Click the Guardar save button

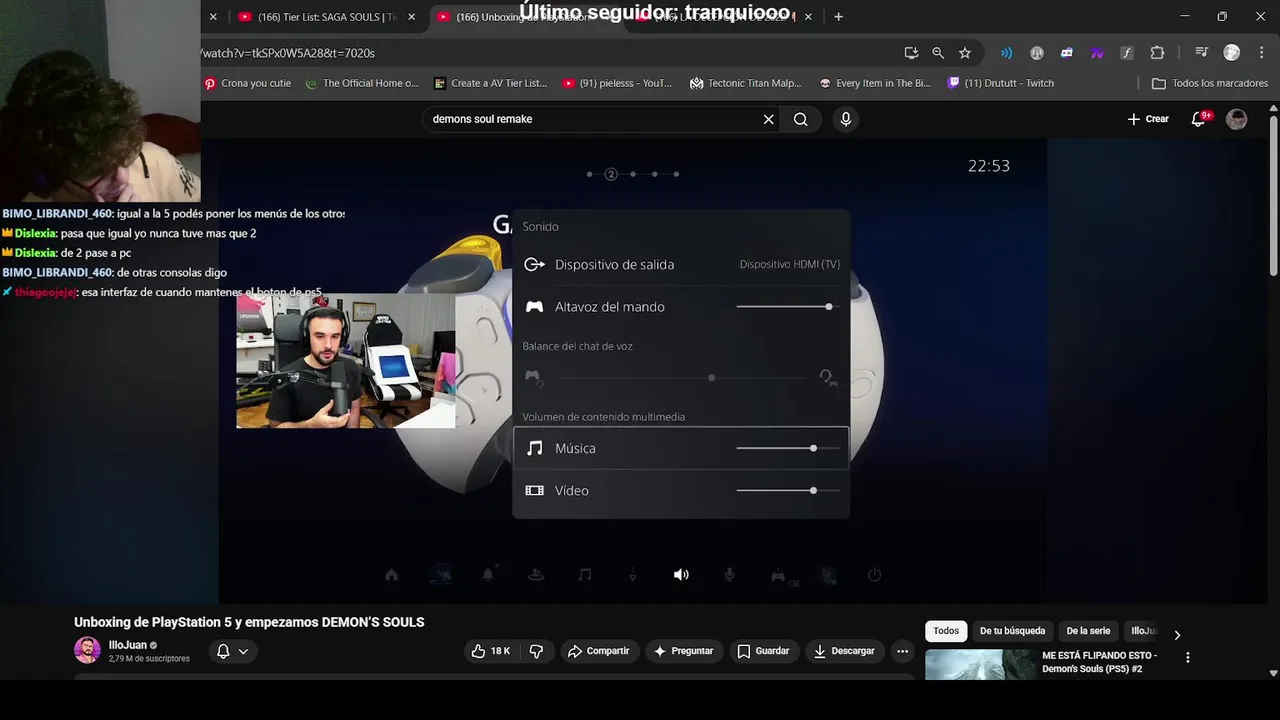coord(763,651)
